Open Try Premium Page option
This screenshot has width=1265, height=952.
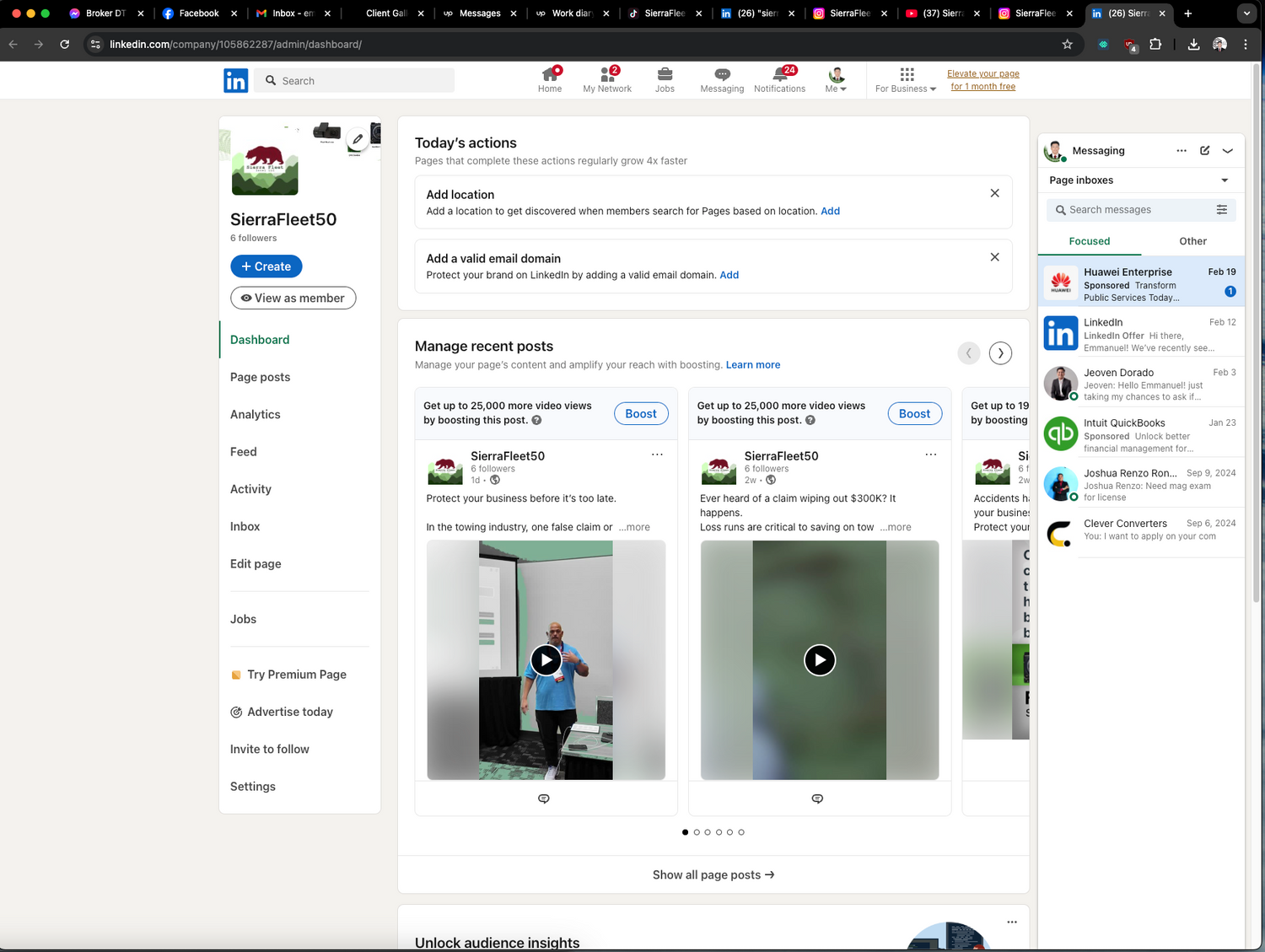pyautogui.click(x=288, y=675)
